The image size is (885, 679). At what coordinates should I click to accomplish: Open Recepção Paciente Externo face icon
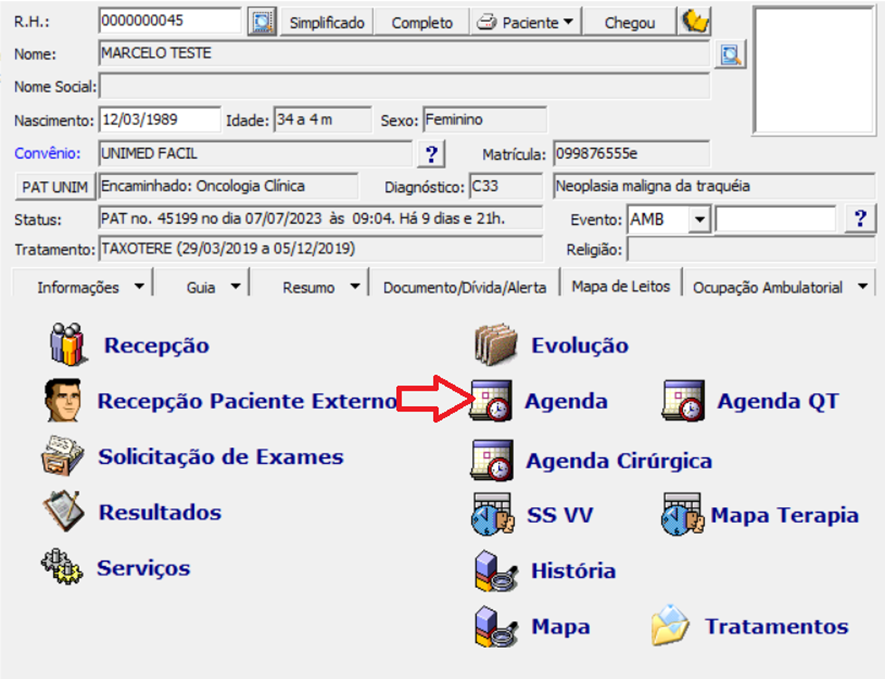tap(63, 400)
